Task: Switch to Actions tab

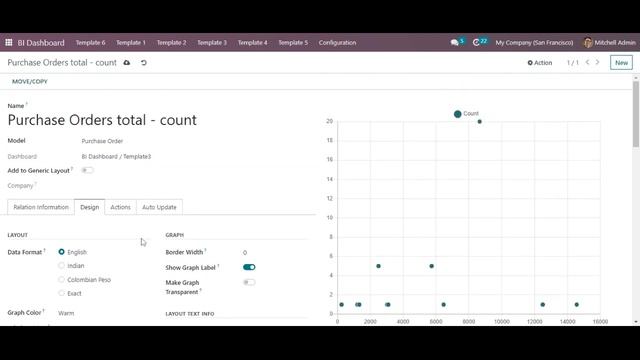Action: point(120,207)
